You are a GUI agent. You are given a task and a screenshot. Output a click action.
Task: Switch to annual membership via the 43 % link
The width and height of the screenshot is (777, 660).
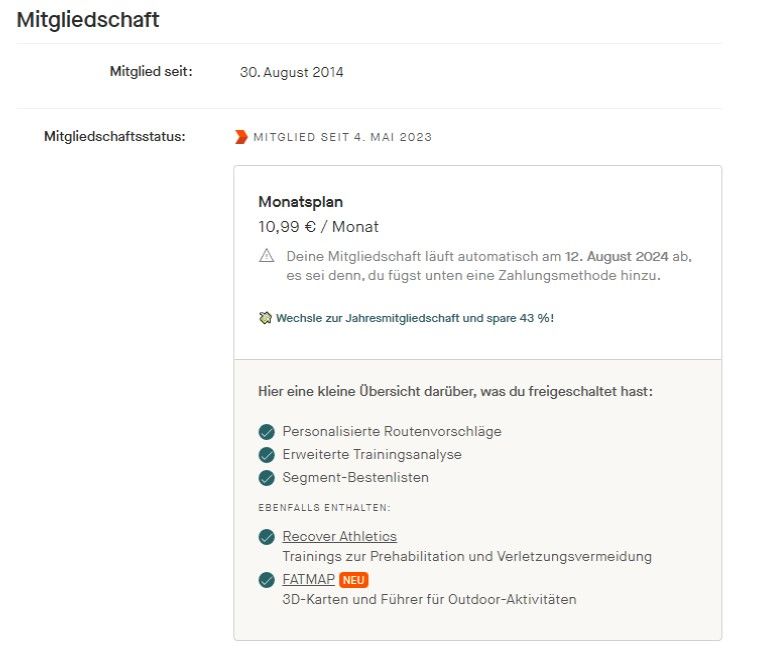413,318
